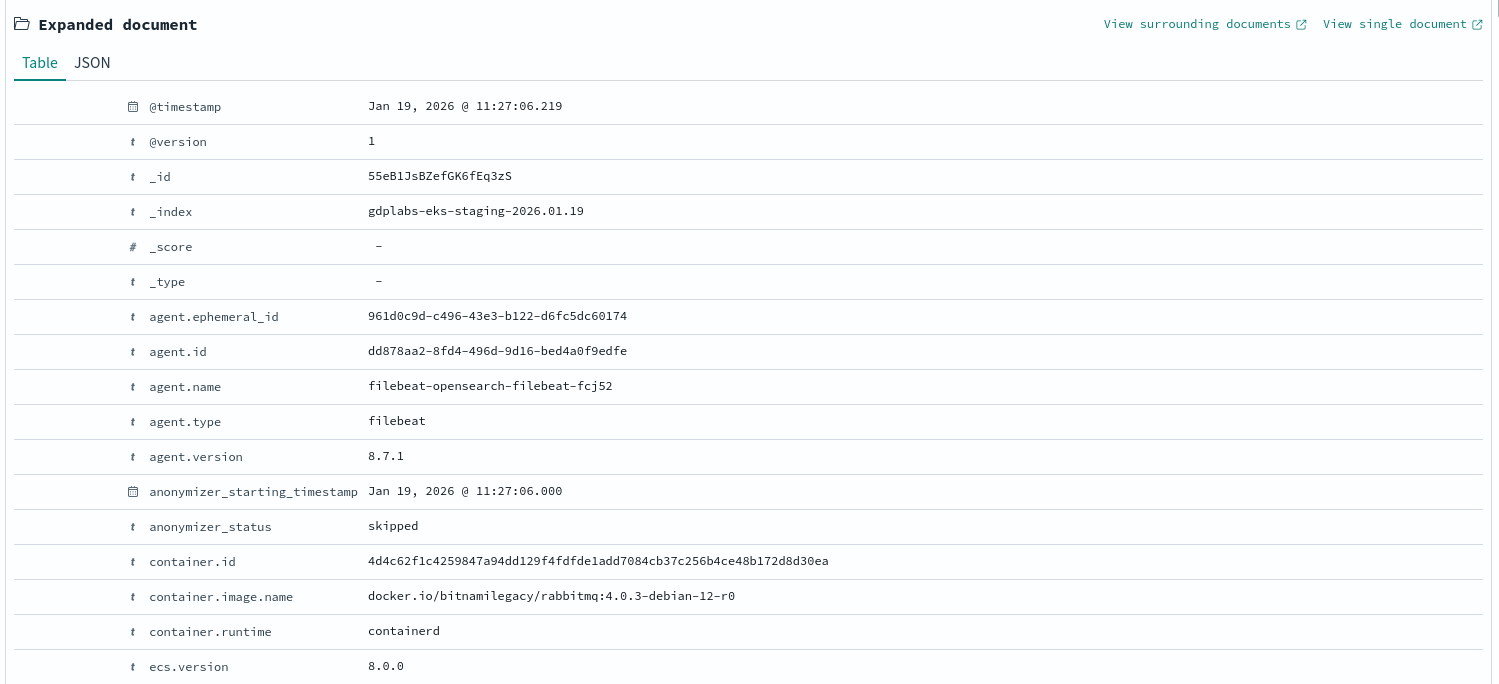Click the agent.version value 8.7.1
The image size is (1499, 684).
(386, 457)
